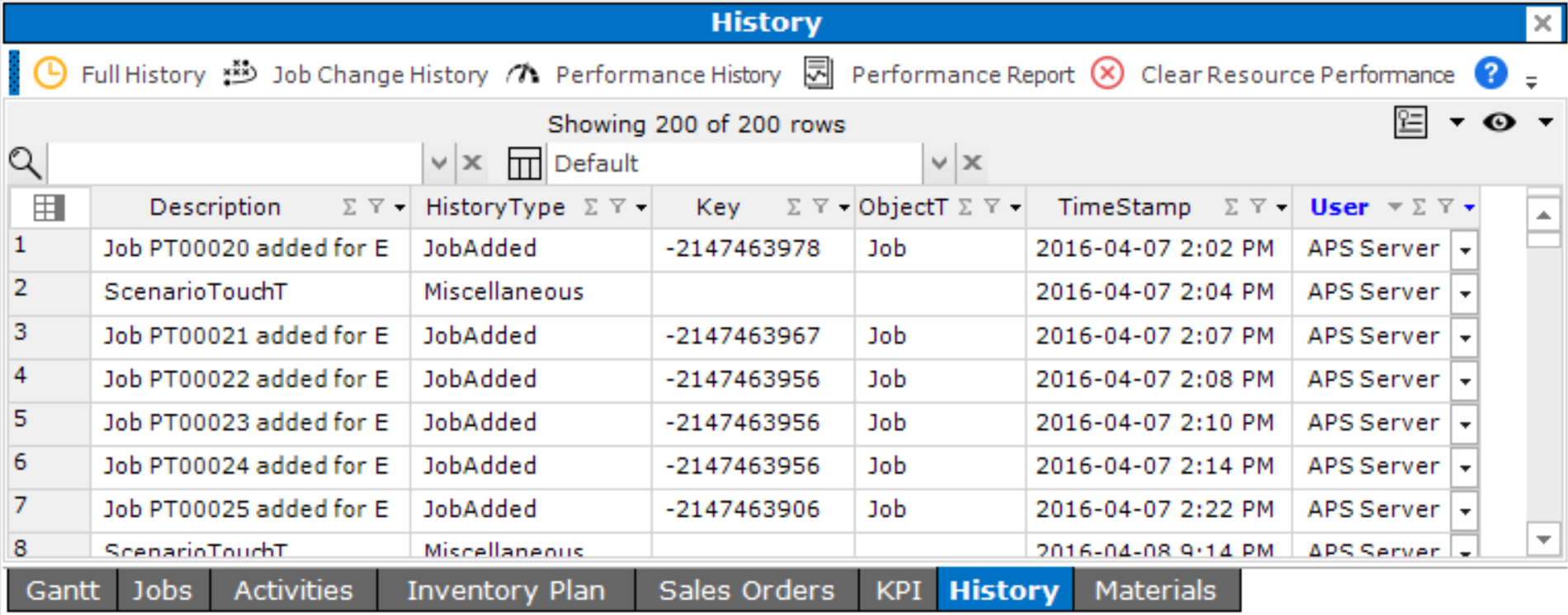
Task: Open User cell dropdown in row 4
Action: point(1465,381)
